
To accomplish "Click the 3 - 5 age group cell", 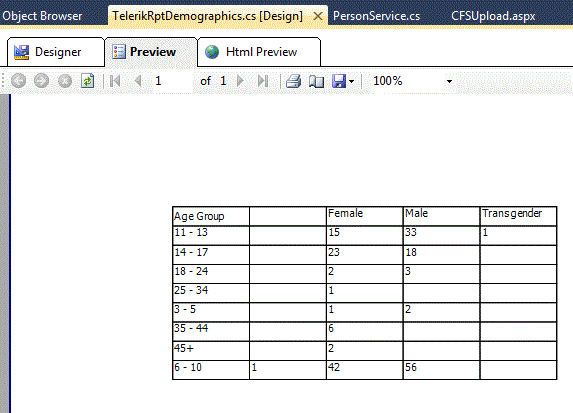I will coord(211,312).
